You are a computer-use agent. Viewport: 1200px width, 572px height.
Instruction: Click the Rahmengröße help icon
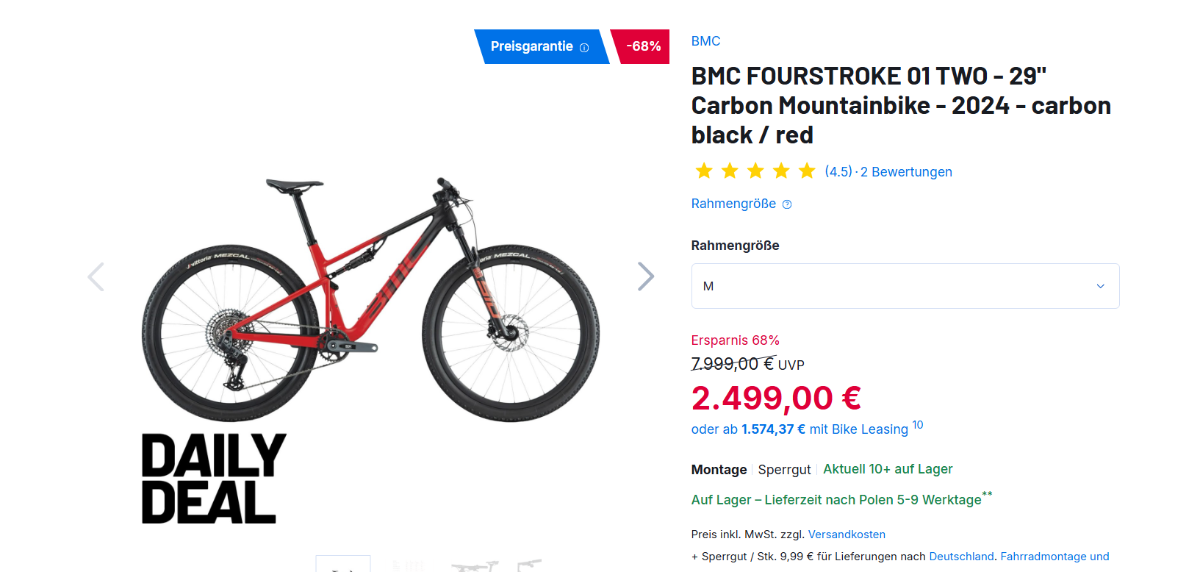[x=787, y=204]
